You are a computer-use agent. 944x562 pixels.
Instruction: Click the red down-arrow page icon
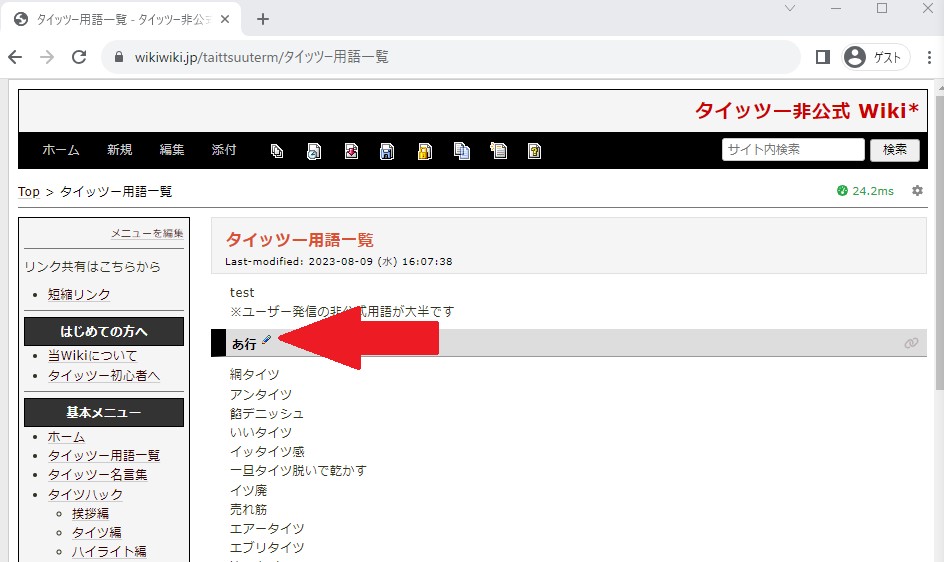tap(351, 151)
